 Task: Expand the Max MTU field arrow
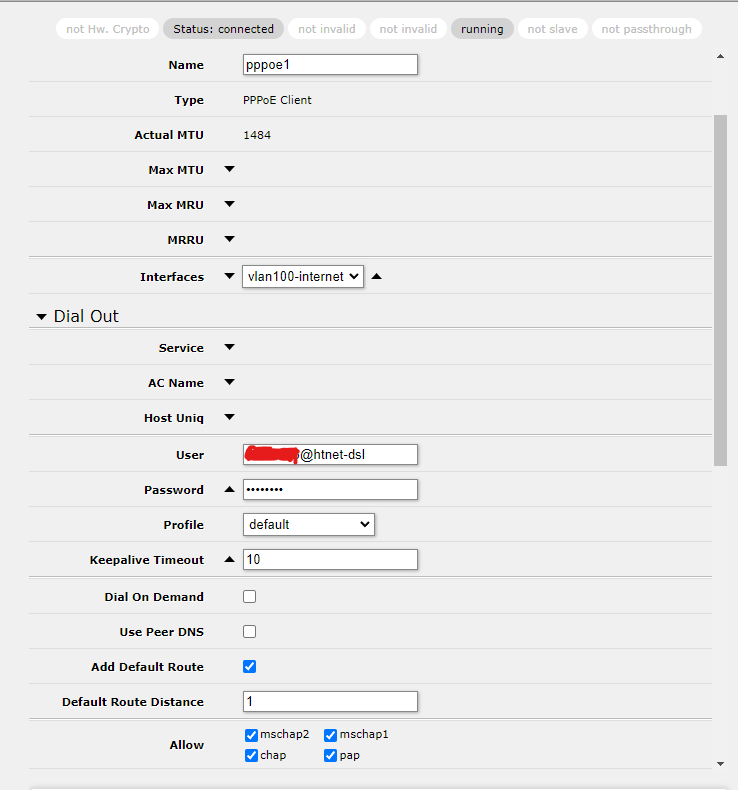(229, 170)
